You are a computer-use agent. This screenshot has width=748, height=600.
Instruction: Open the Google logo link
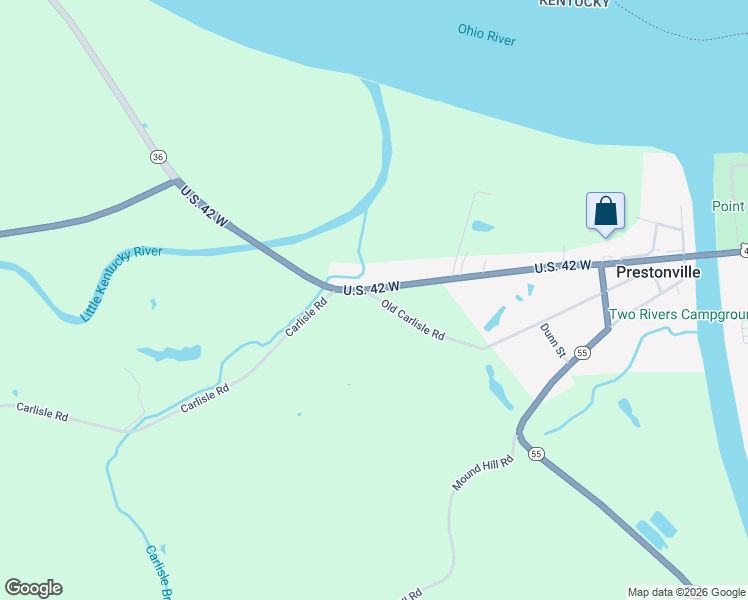[x=33, y=588]
